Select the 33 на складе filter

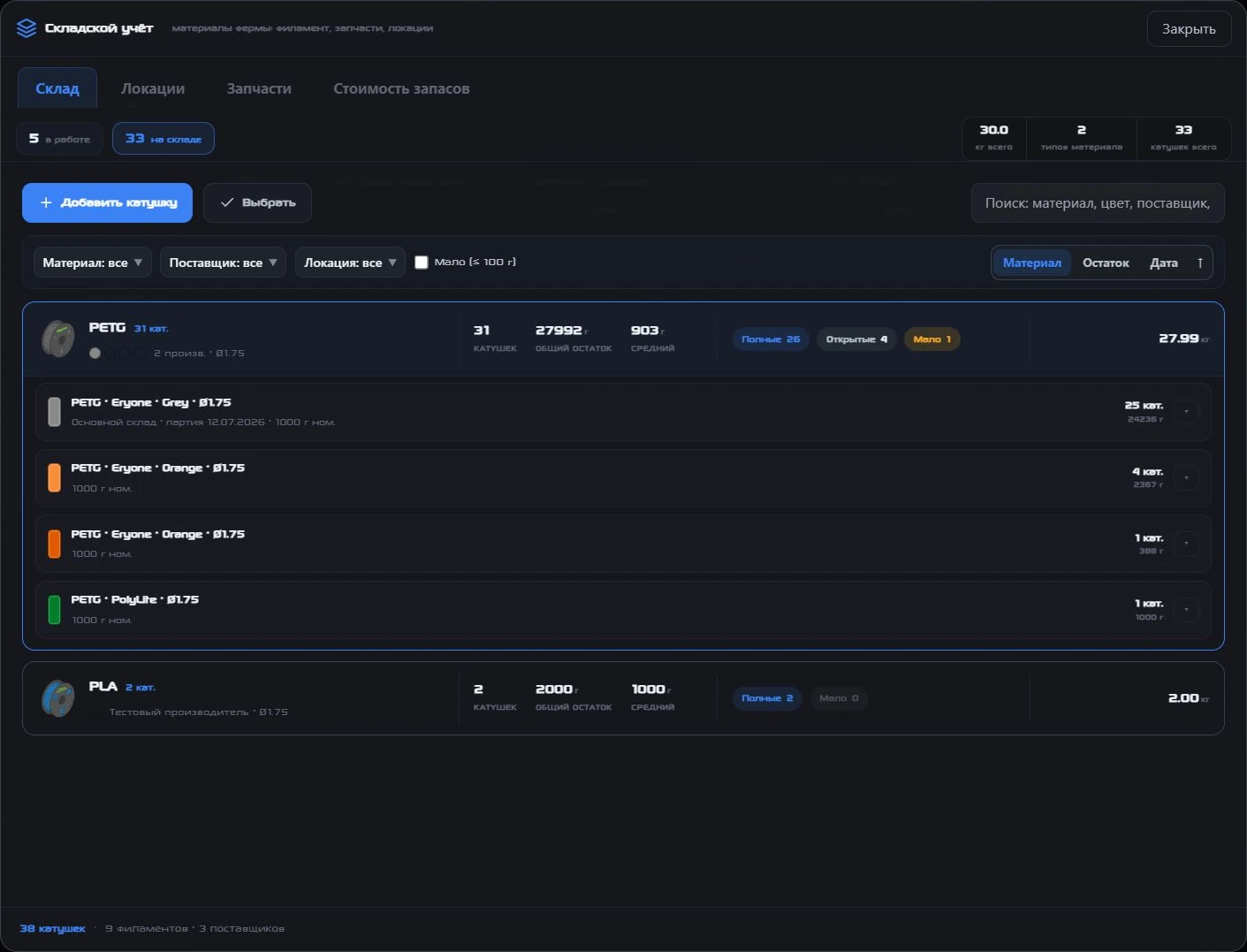click(163, 139)
